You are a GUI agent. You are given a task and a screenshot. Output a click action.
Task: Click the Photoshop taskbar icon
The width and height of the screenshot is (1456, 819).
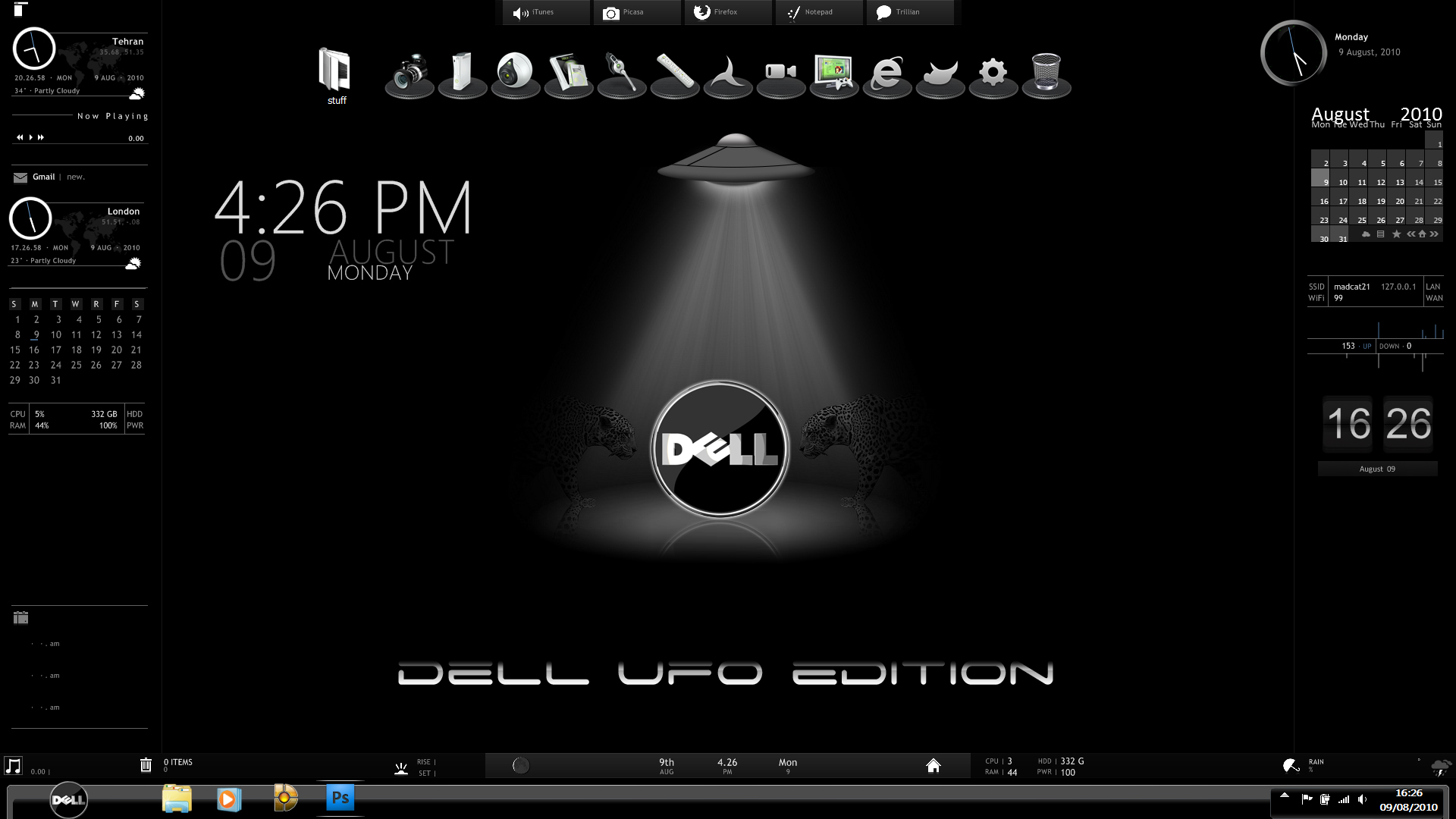pyautogui.click(x=340, y=798)
